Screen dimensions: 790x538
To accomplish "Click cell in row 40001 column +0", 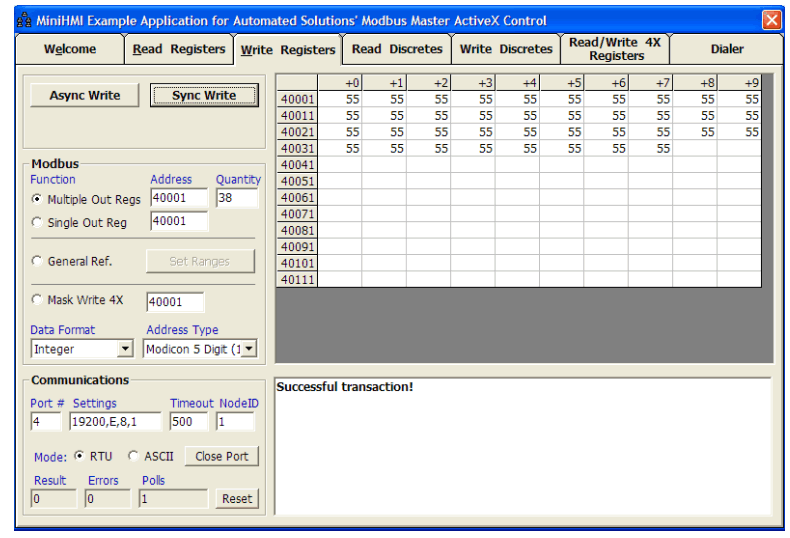I will point(340,99).
